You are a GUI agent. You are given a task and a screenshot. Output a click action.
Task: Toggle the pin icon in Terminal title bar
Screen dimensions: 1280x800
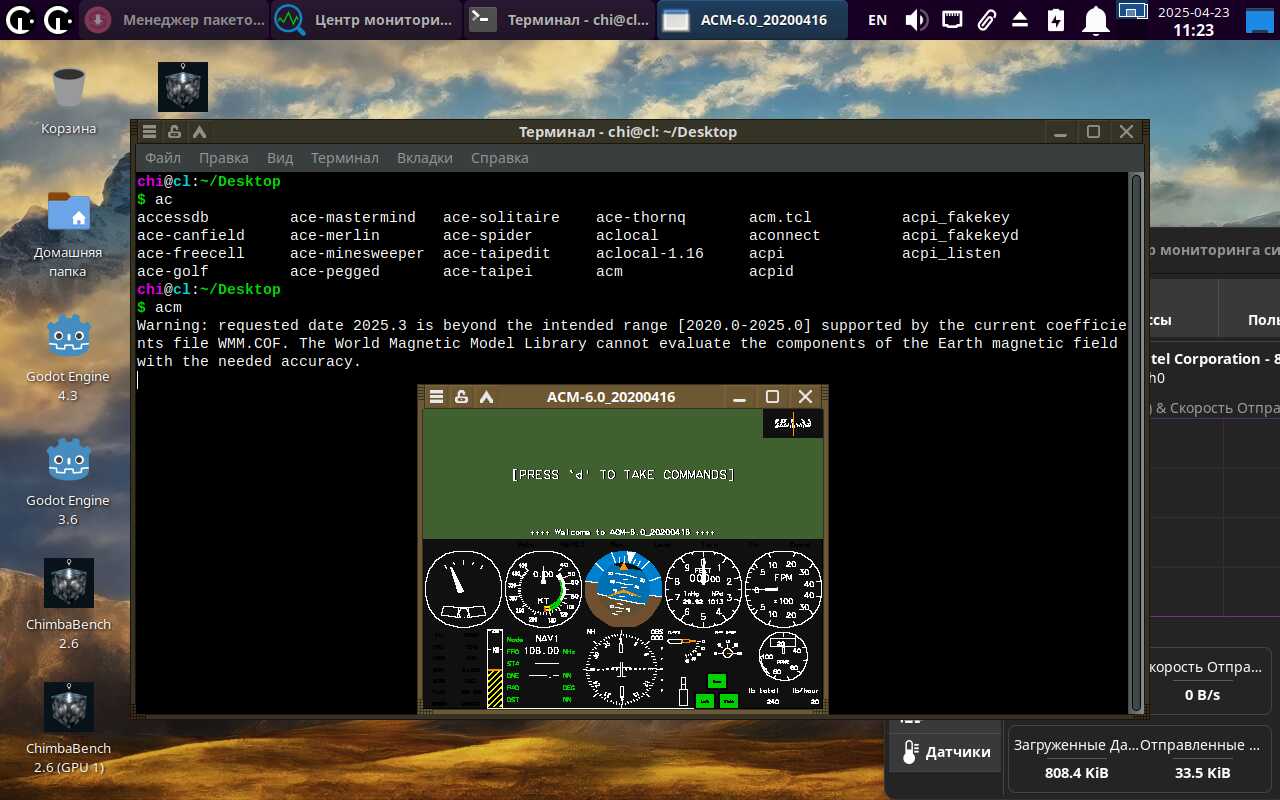click(174, 132)
